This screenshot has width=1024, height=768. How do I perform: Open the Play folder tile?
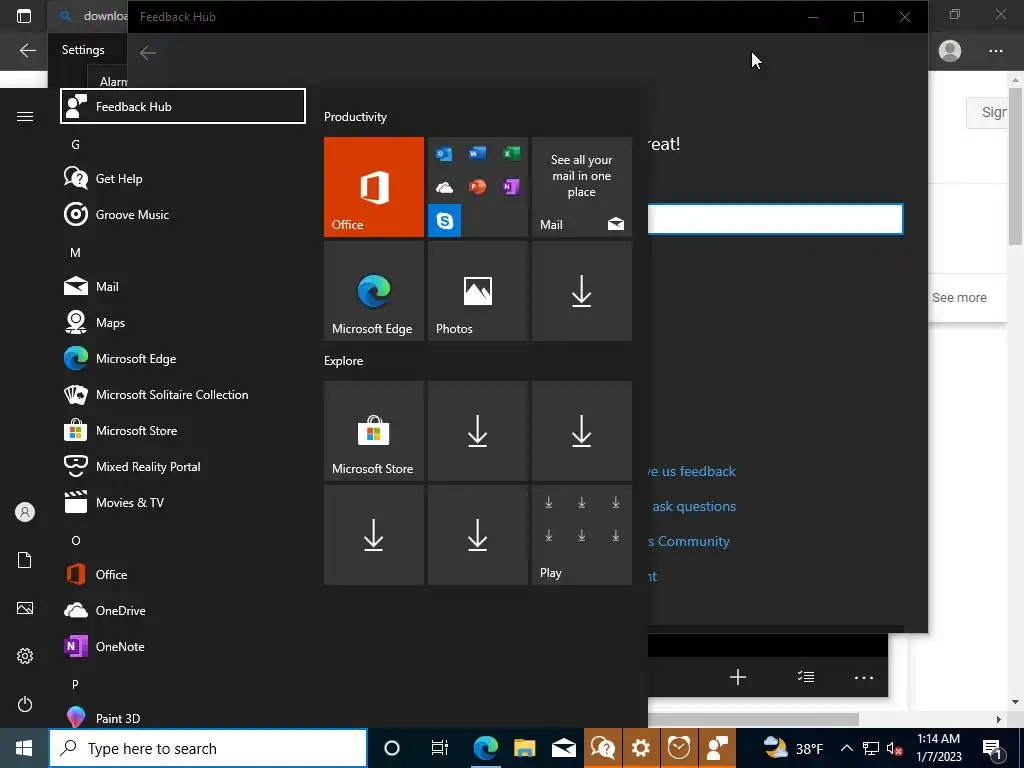coord(582,535)
